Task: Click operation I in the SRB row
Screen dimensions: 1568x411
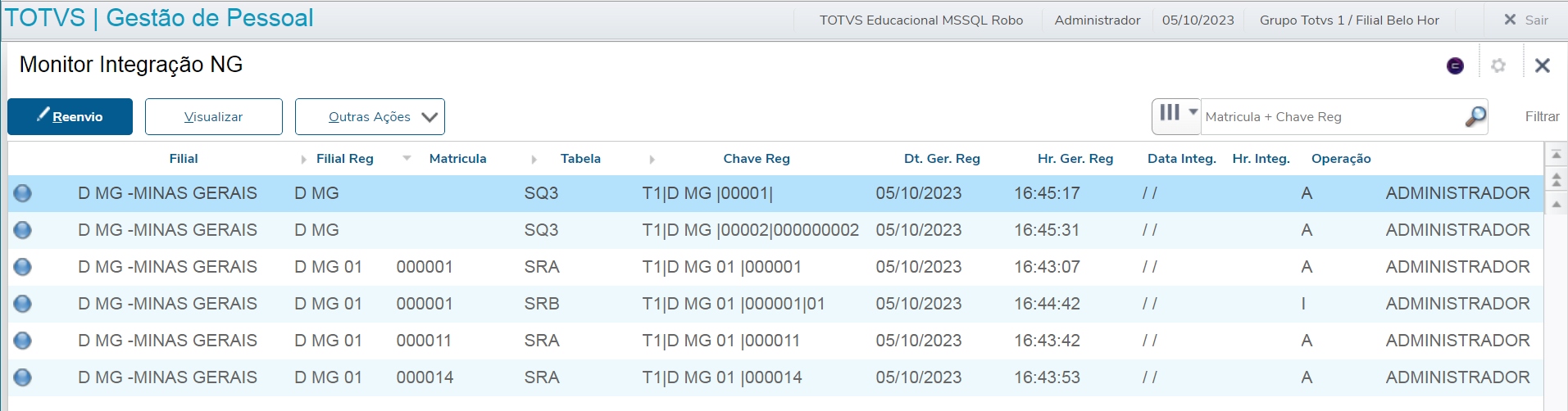Action: 1303,304
